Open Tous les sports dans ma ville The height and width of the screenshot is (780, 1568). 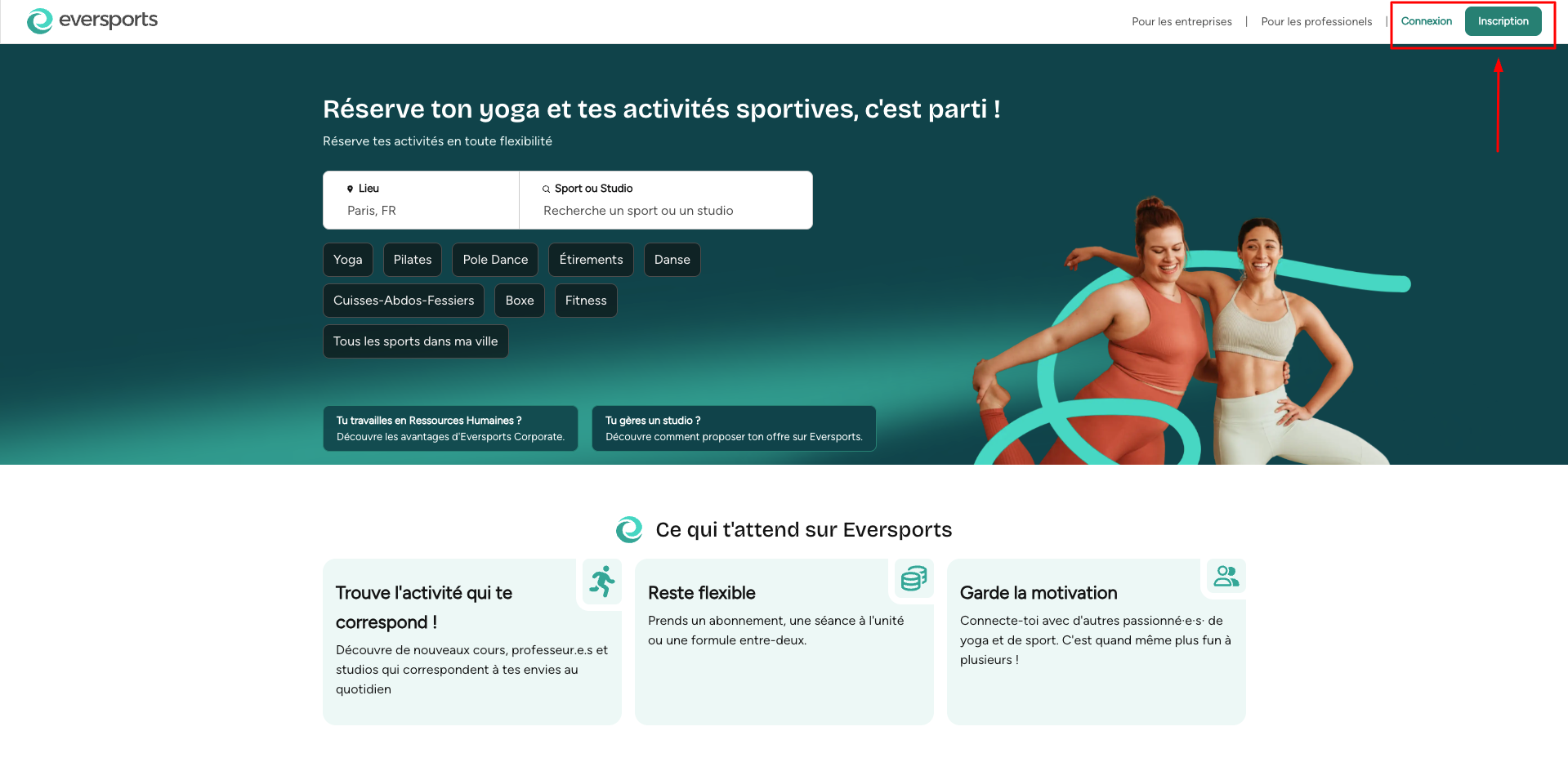pyautogui.click(x=415, y=341)
